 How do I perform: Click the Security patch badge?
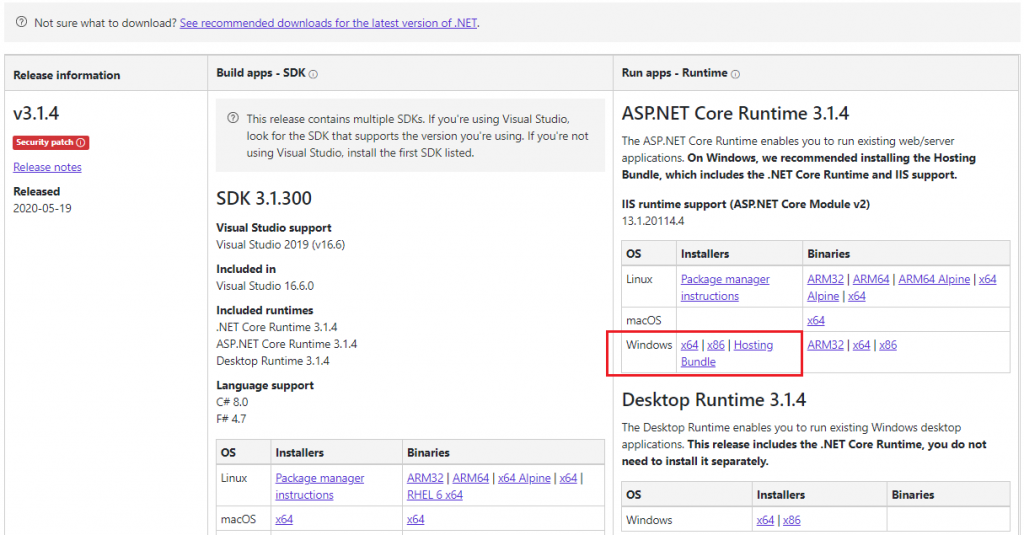click(x=51, y=142)
